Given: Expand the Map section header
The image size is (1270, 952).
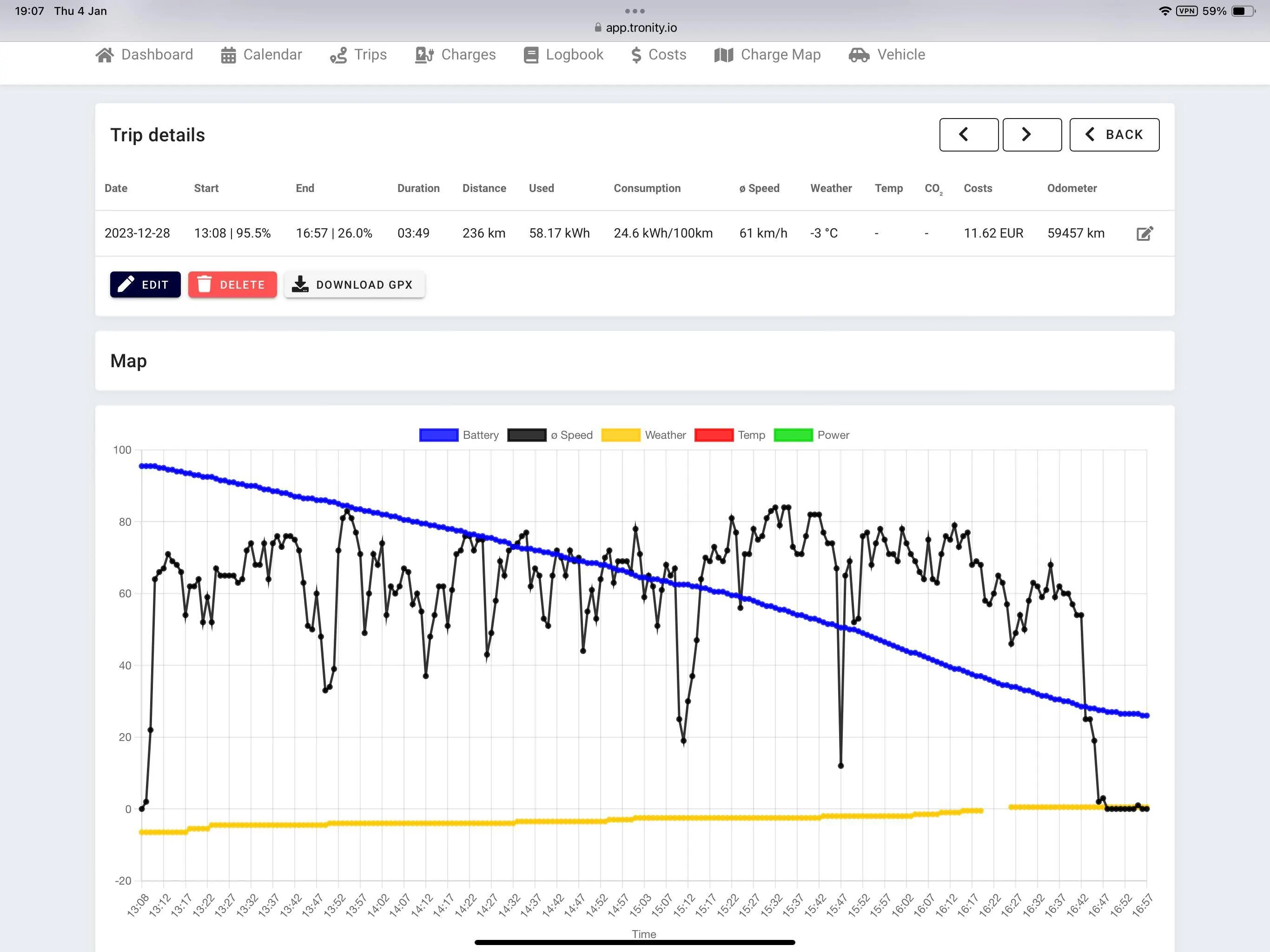Looking at the screenshot, I should (x=635, y=361).
